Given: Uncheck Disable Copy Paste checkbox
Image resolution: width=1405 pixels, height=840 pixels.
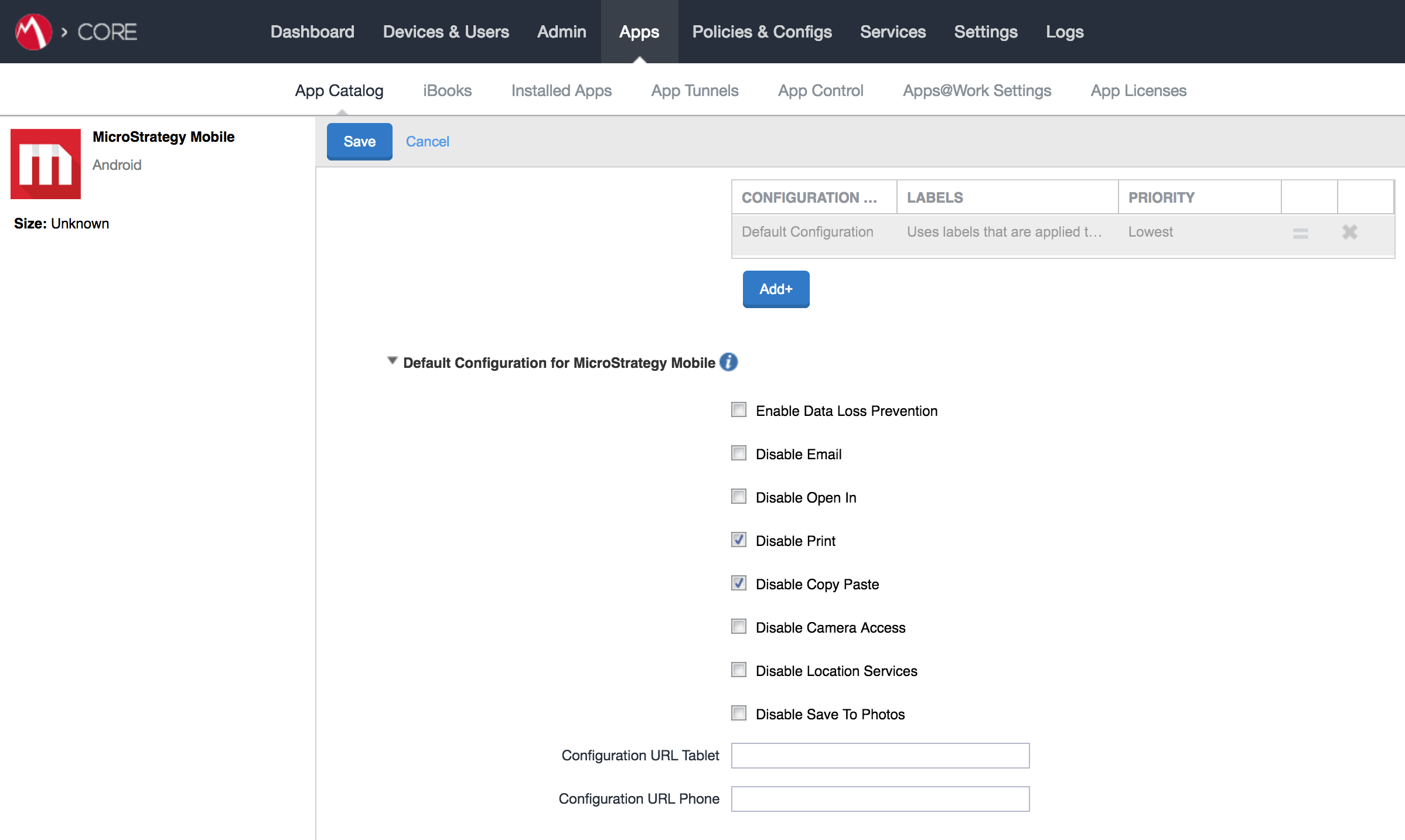Looking at the screenshot, I should [x=739, y=583].
